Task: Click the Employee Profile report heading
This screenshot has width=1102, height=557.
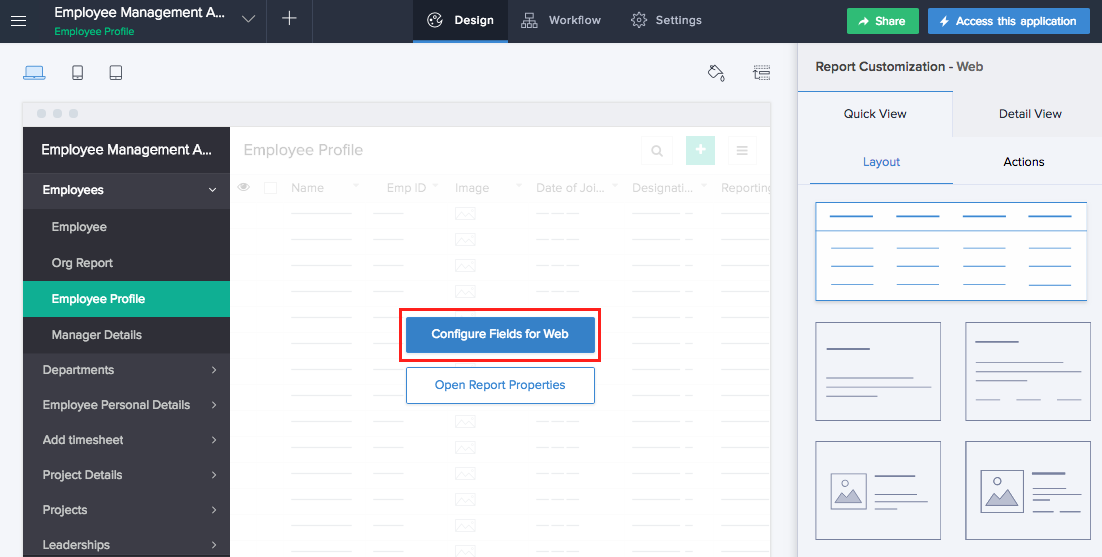Action: 303,150
